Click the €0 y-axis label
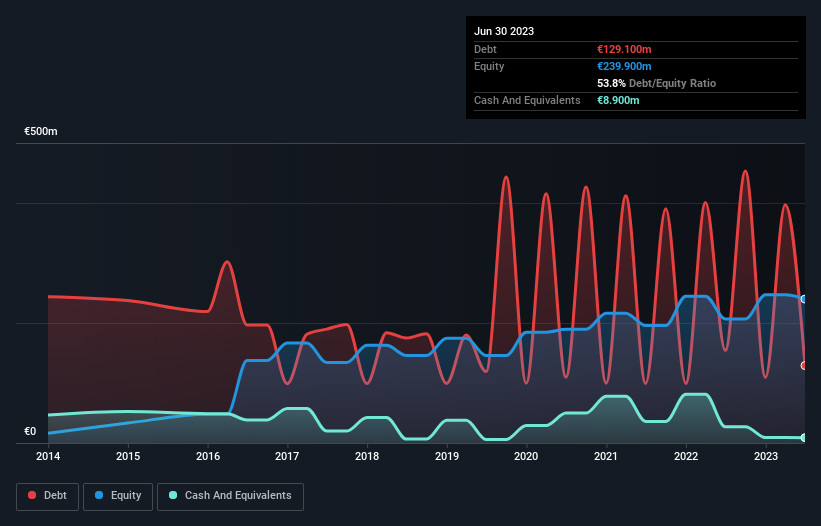The width and height of the screenshot is (821, 526). coord(30,431)
